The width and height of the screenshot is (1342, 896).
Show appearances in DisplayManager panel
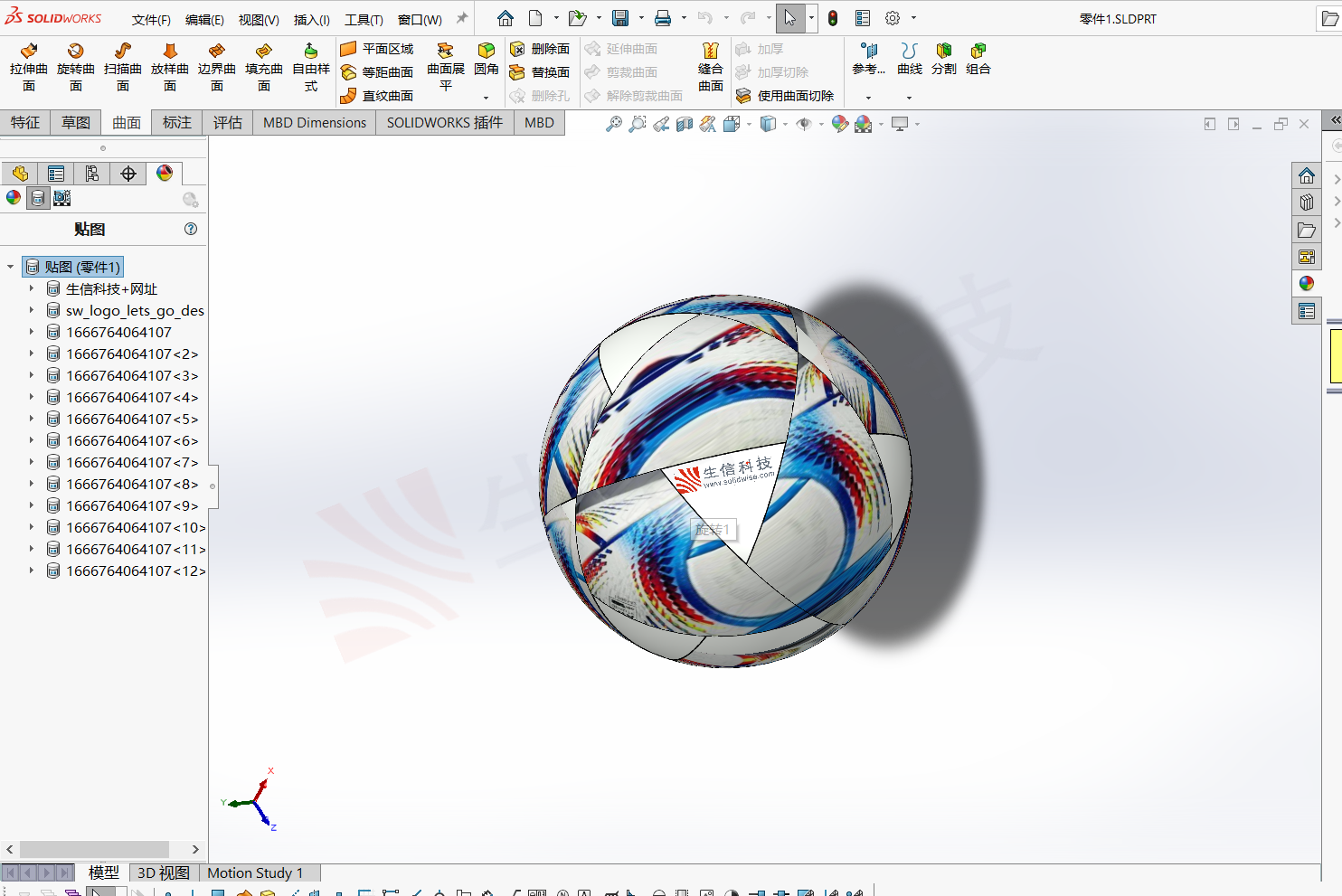pos(14,198)
